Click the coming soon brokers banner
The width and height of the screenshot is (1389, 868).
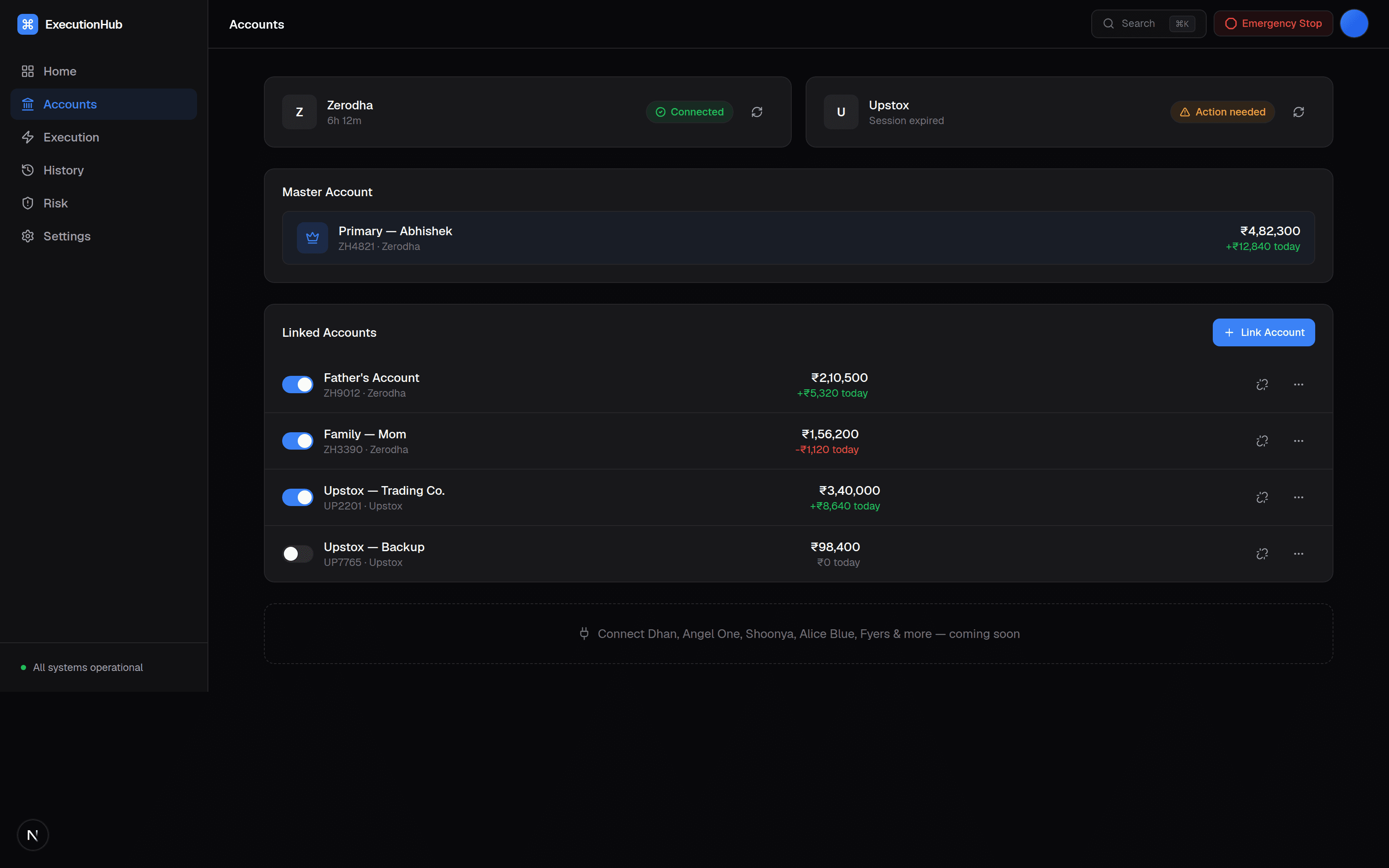pyautogui.click(x=798, y=634)
